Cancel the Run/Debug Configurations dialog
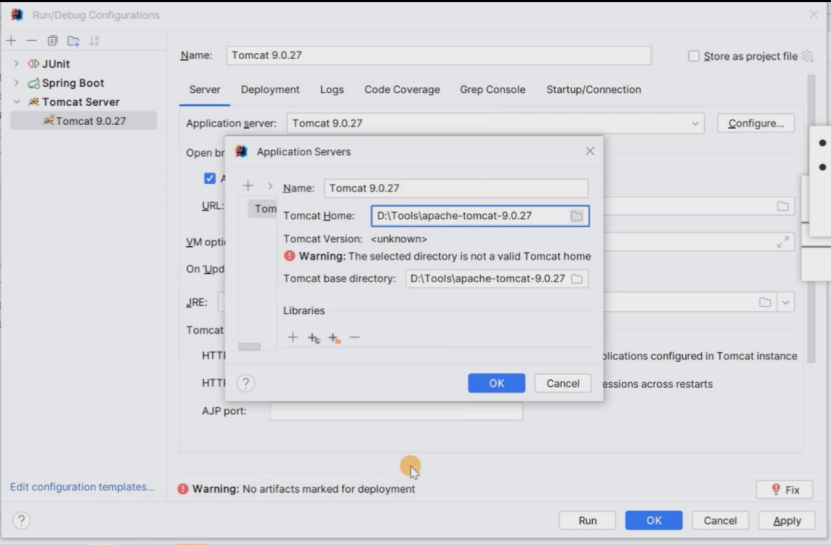This screenshot has height=545, width=831. point(720,521)
